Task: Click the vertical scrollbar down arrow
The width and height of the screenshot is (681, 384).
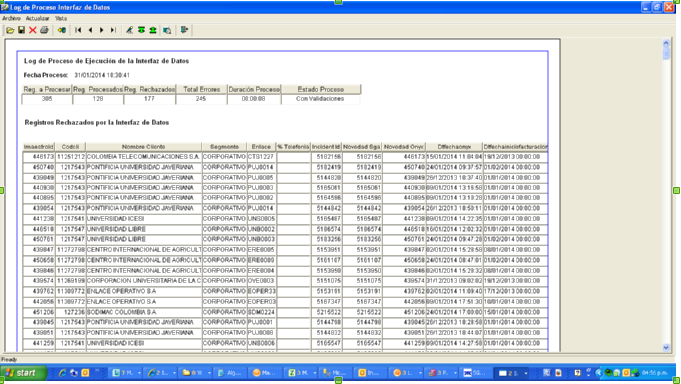Action: click(666, 347)
